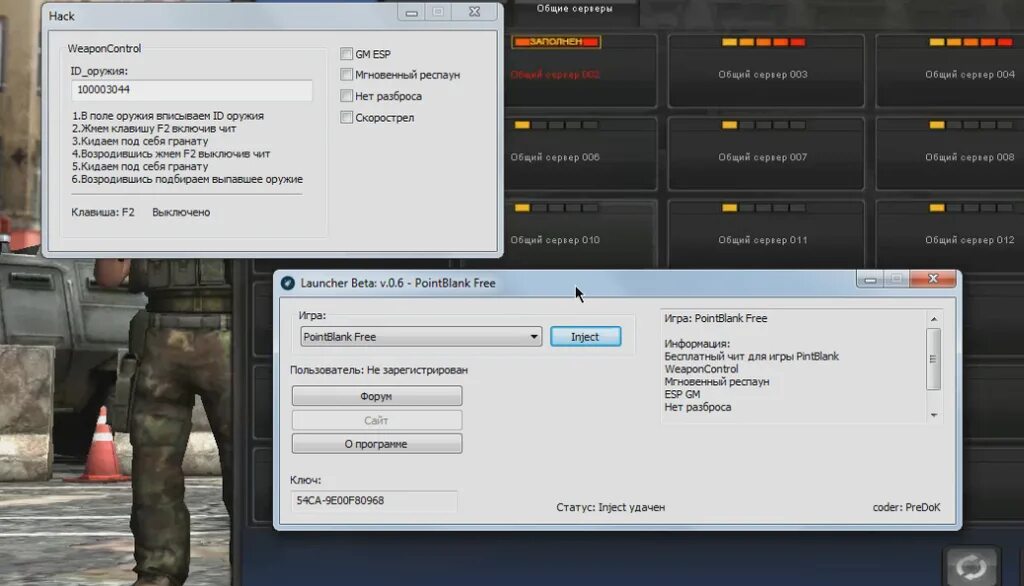The image size is (1024, 586).
Task: Click the 'WeaponControl' group label in Hack
Action: (104, 48)
